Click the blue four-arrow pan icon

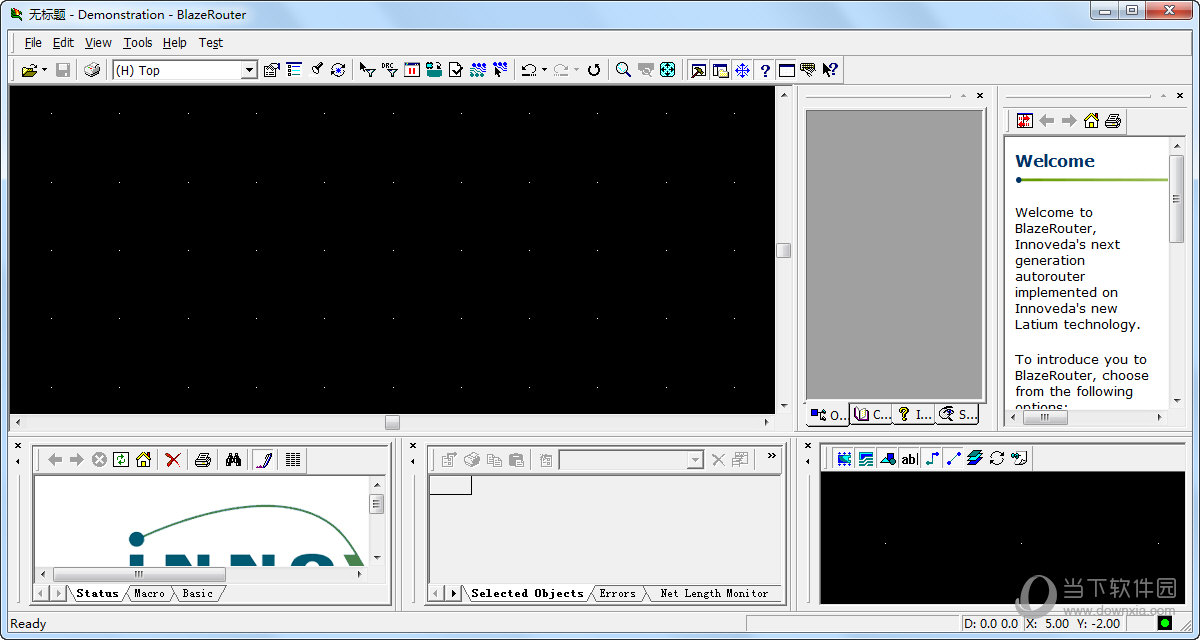[742, 70]
